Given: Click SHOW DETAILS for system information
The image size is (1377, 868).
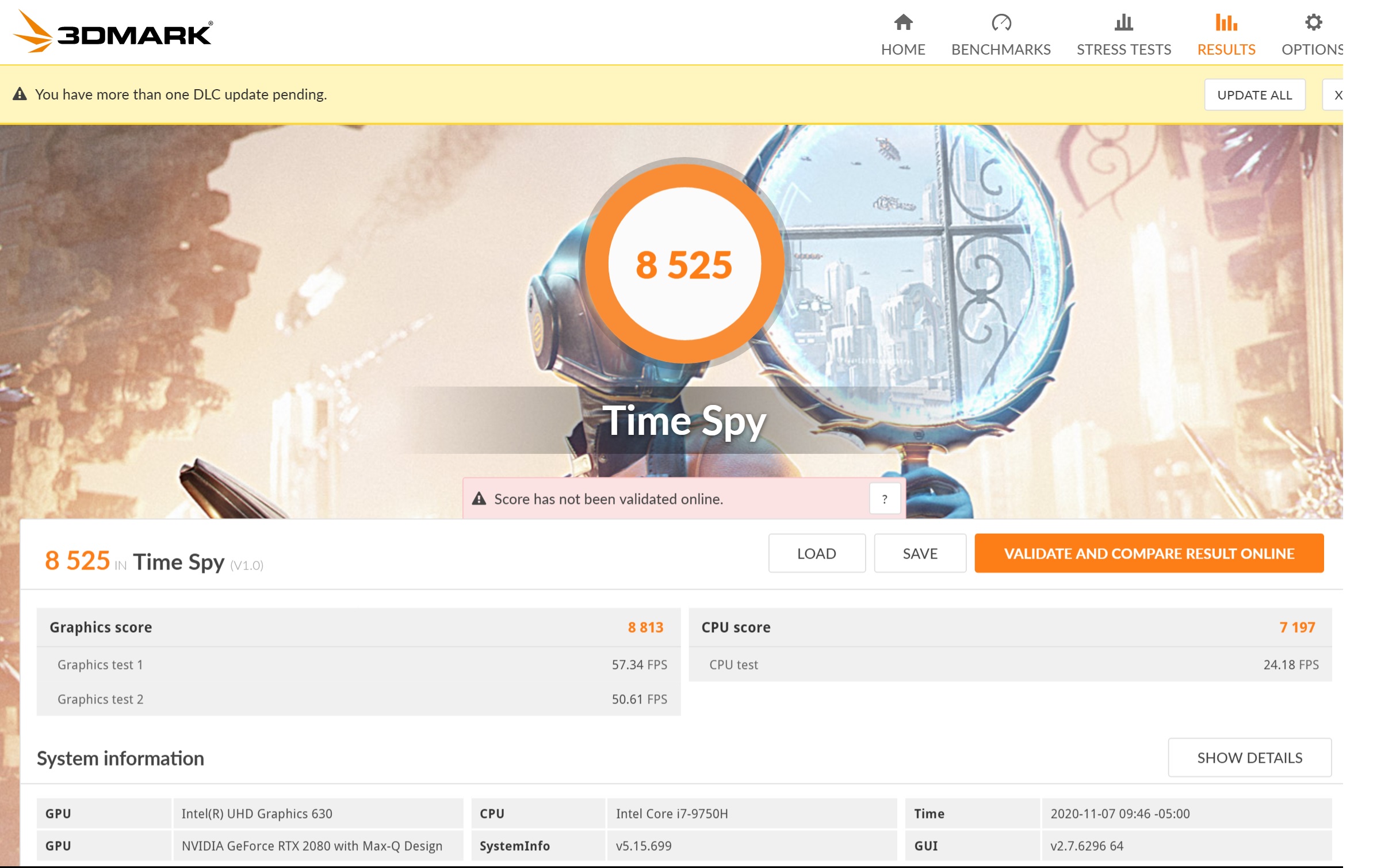Looking at the screenshot, I should (1249, 758).
